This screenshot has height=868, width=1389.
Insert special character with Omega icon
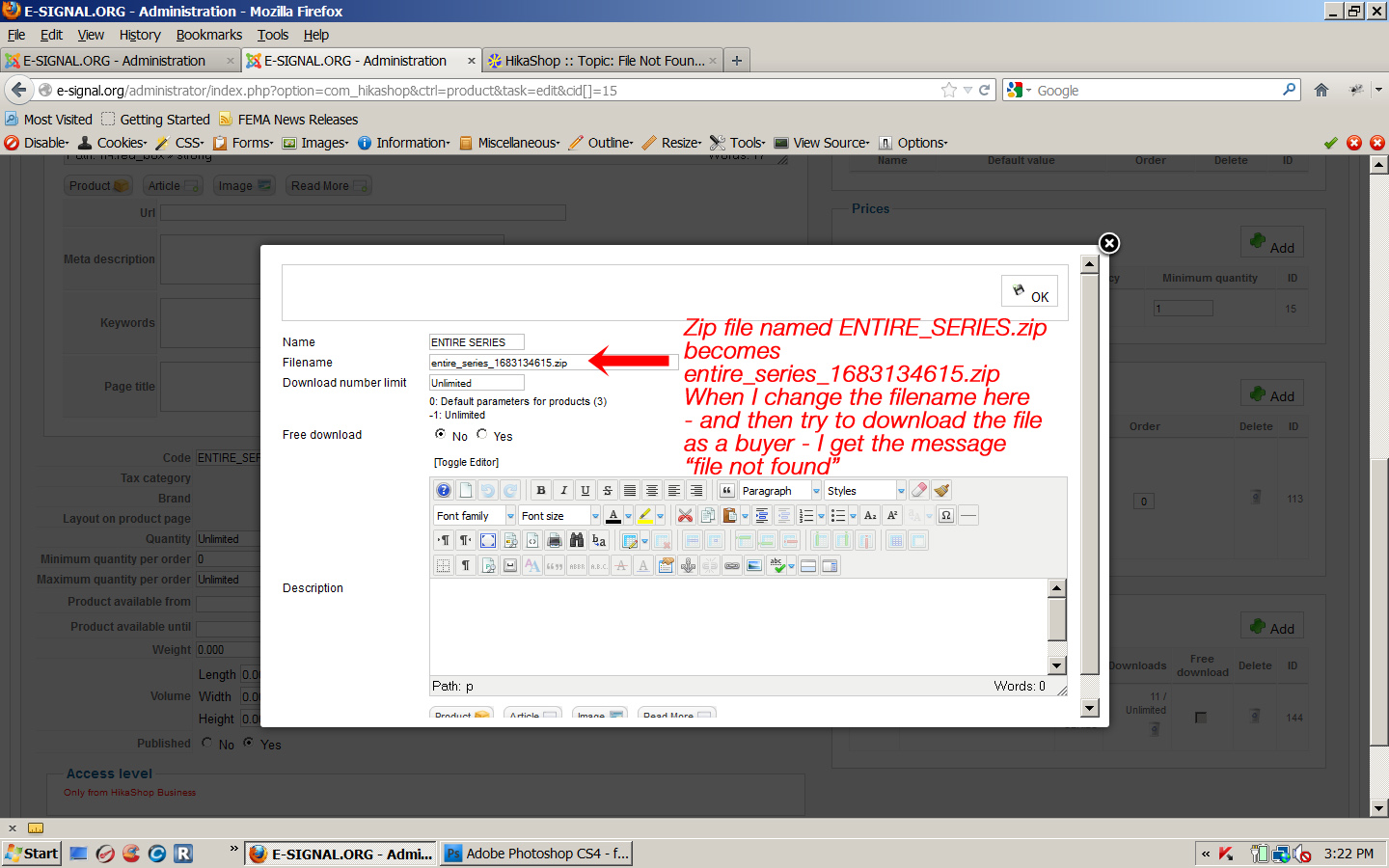pos(946,516)
